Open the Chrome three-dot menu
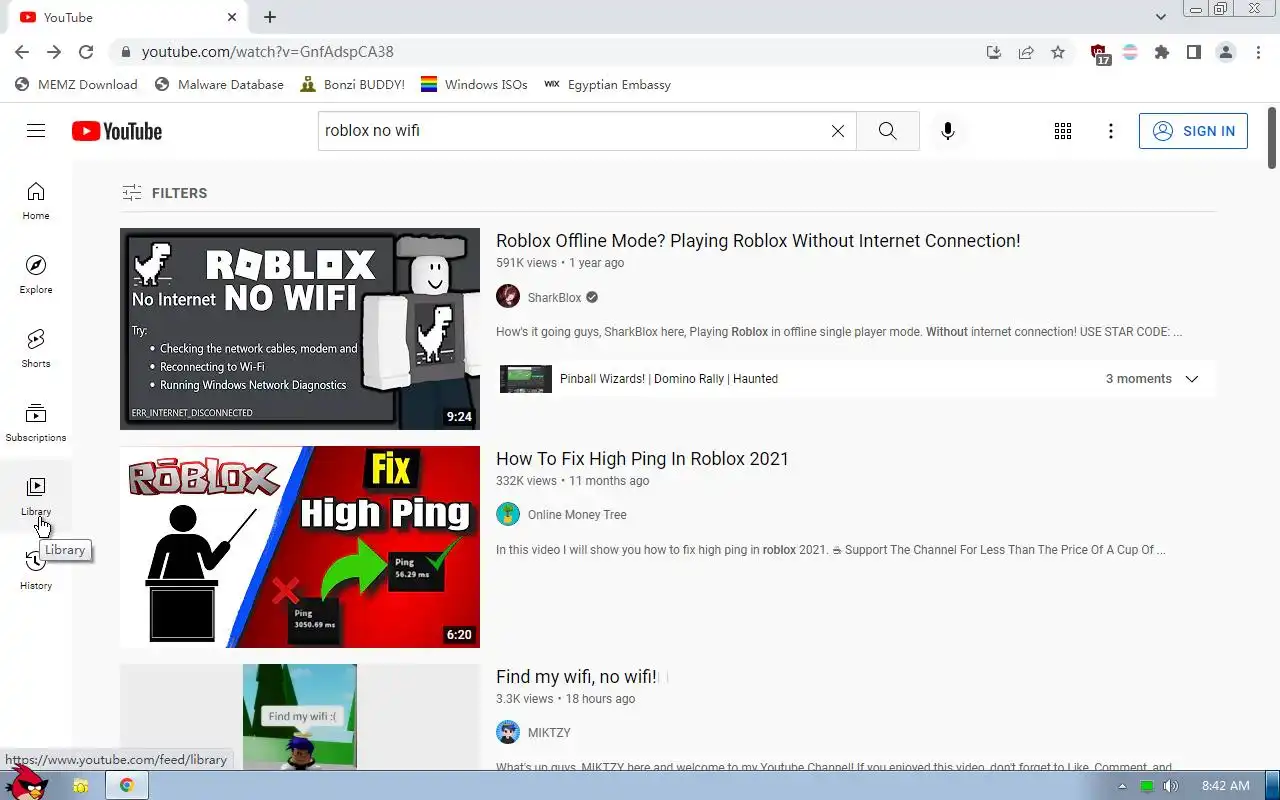The image size is (1280, 800). pyautogui.click(x=1258, y=52)
